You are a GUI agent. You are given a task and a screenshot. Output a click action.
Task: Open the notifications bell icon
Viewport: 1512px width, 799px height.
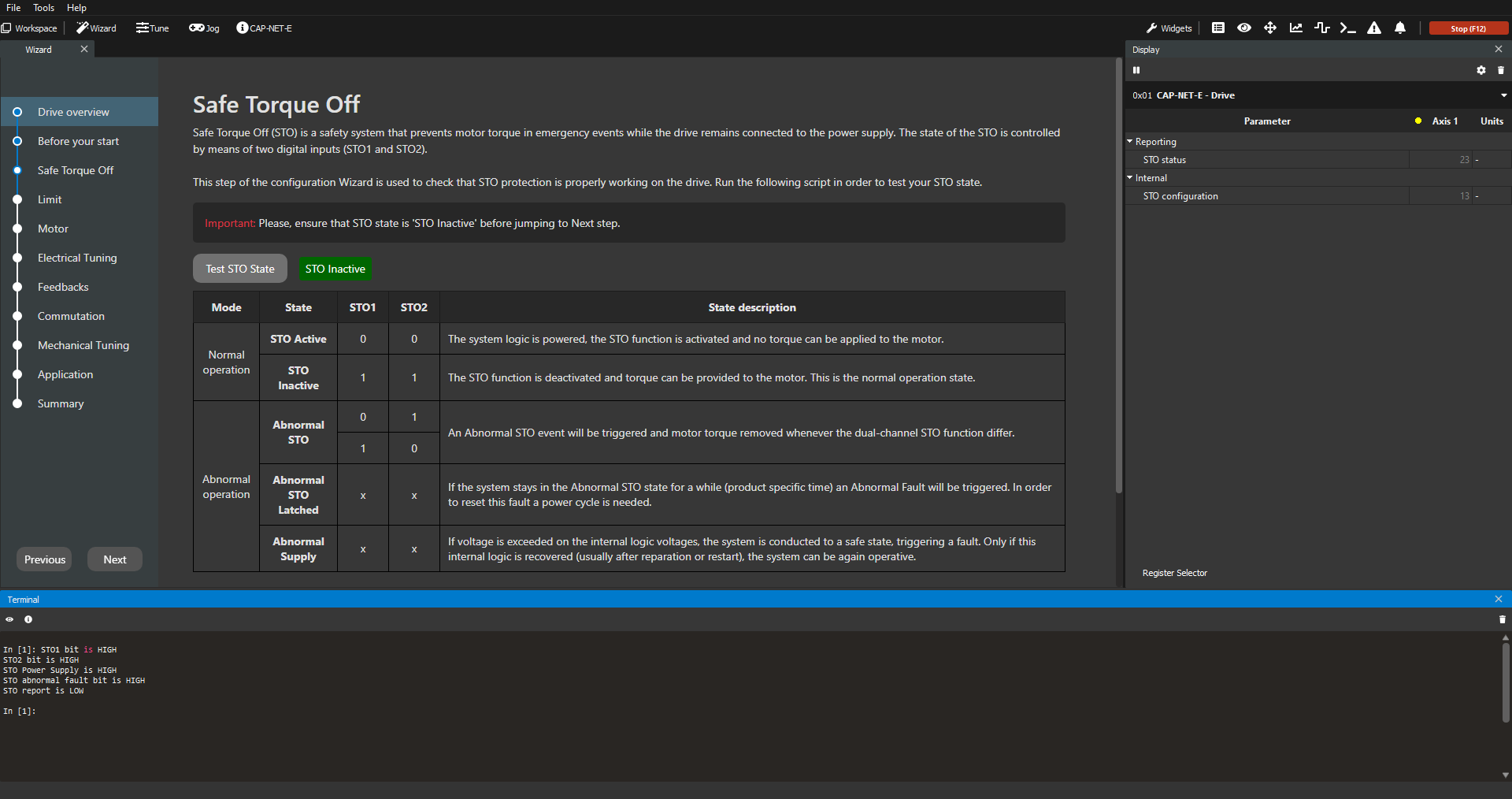point(1400,28)
